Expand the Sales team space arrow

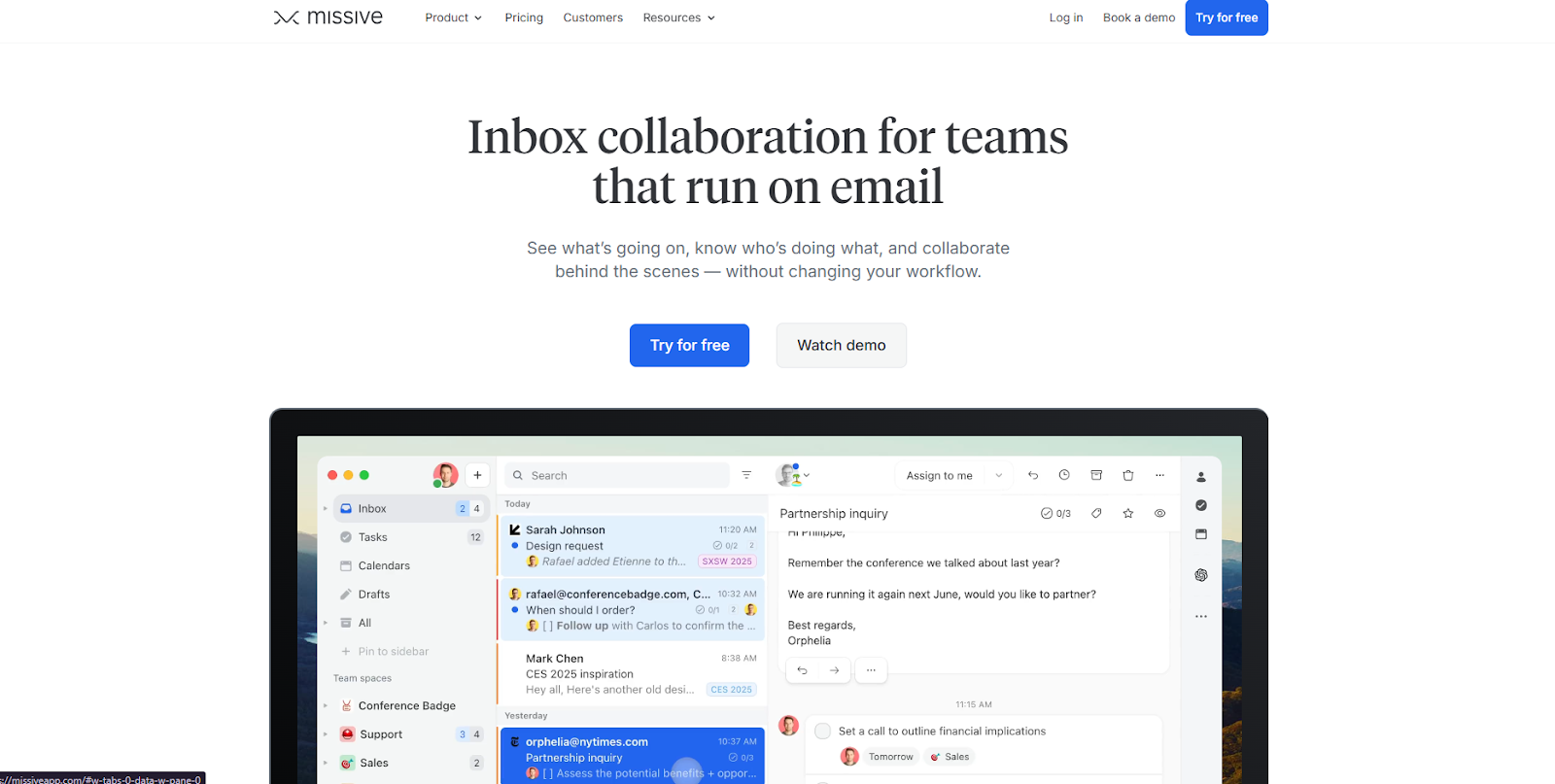click(x=326, y=763)
